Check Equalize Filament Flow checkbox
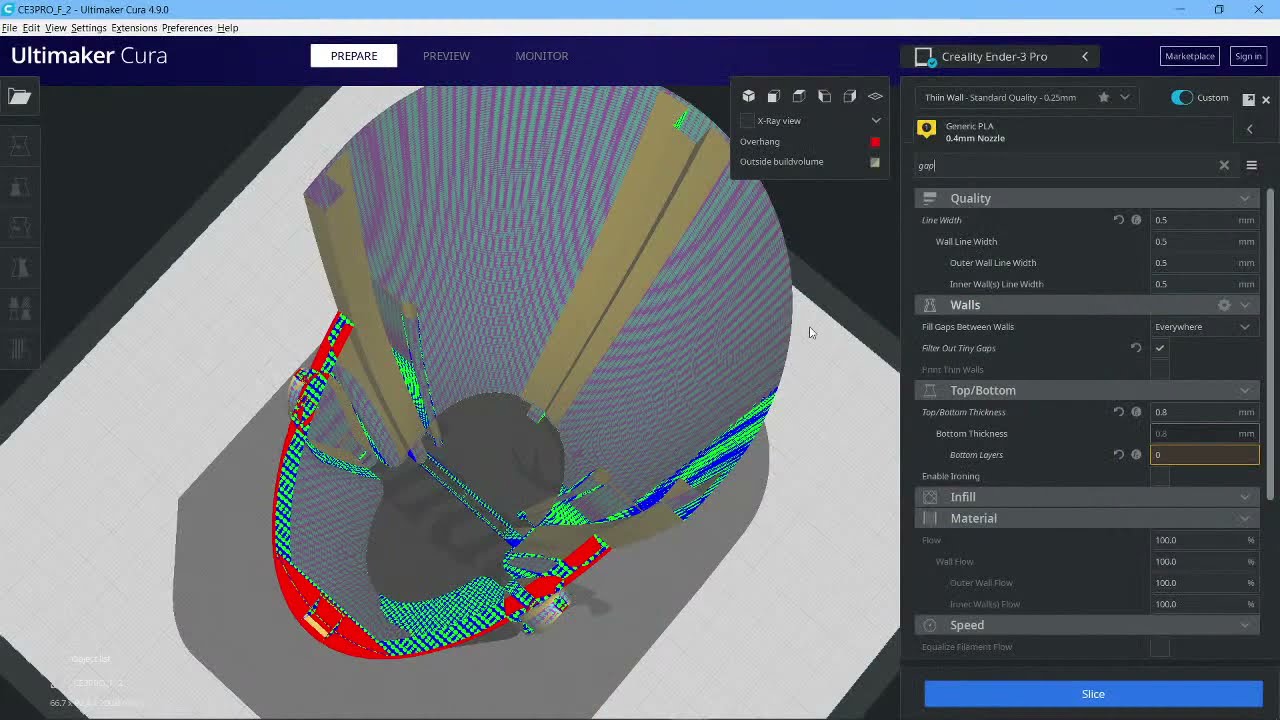 point(1160,648)
